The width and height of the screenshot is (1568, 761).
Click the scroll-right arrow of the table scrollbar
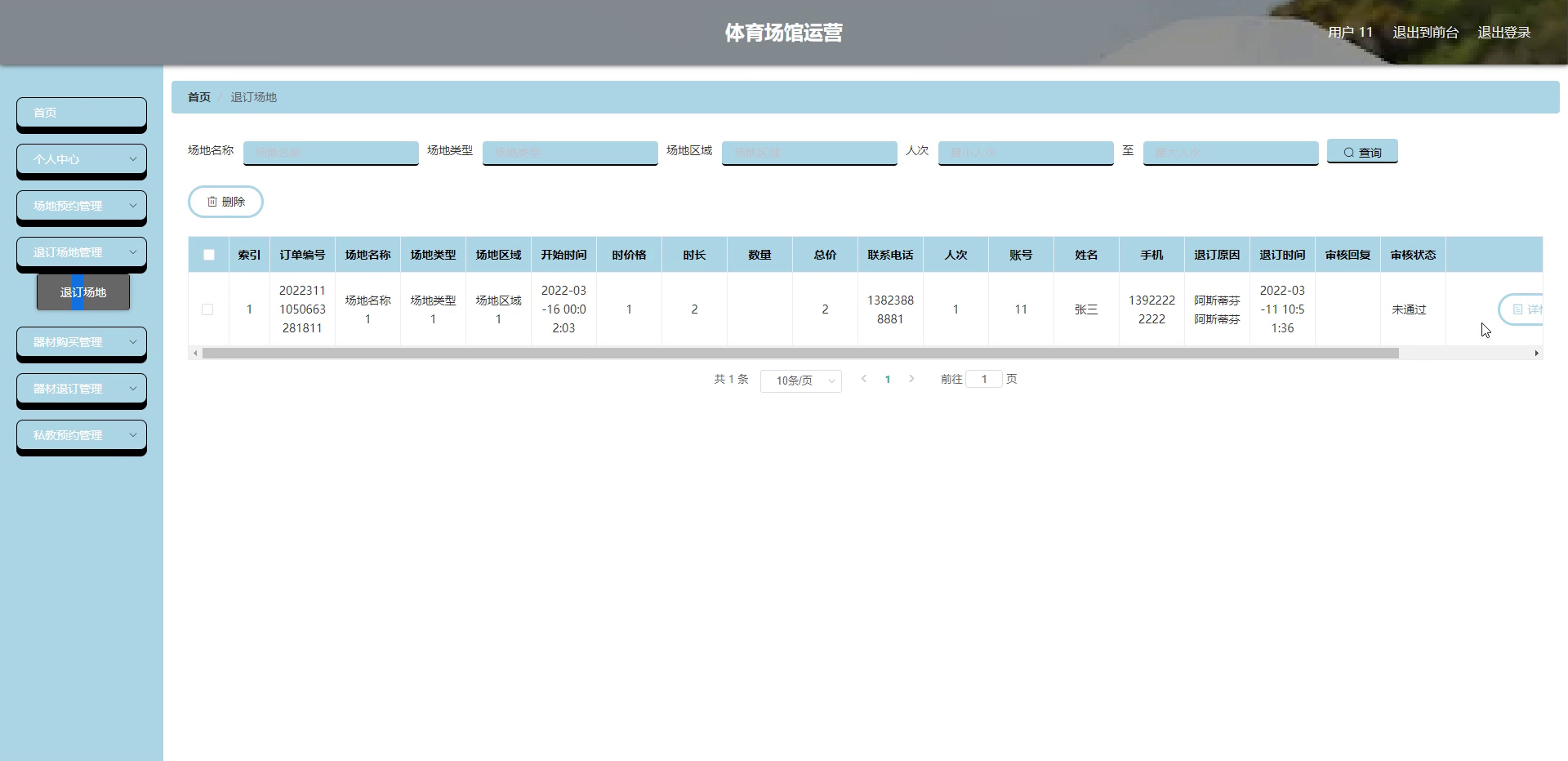tap(1536, 354)
